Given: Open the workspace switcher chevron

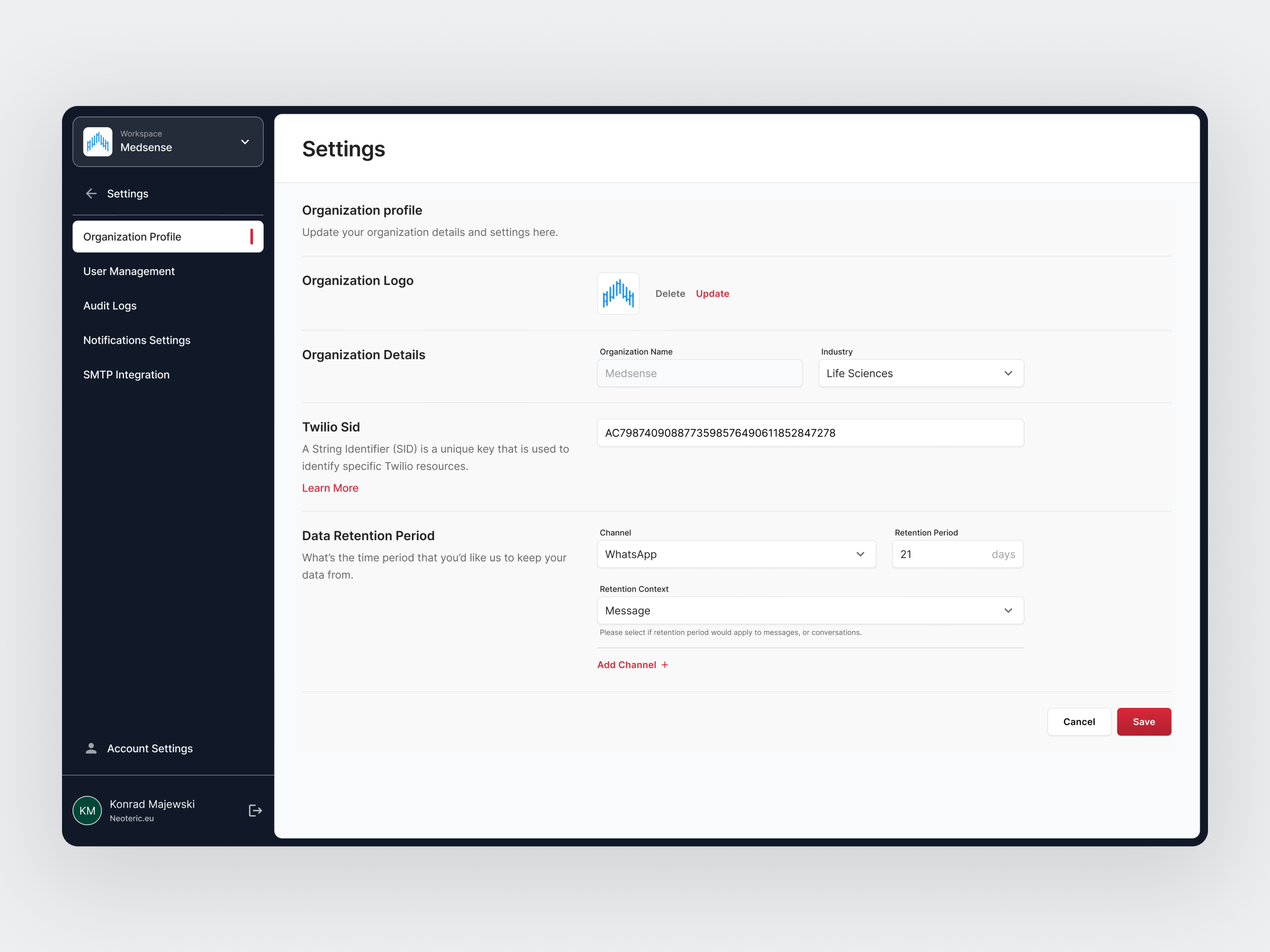Looking at the screenshot, I should click(245, 142).
